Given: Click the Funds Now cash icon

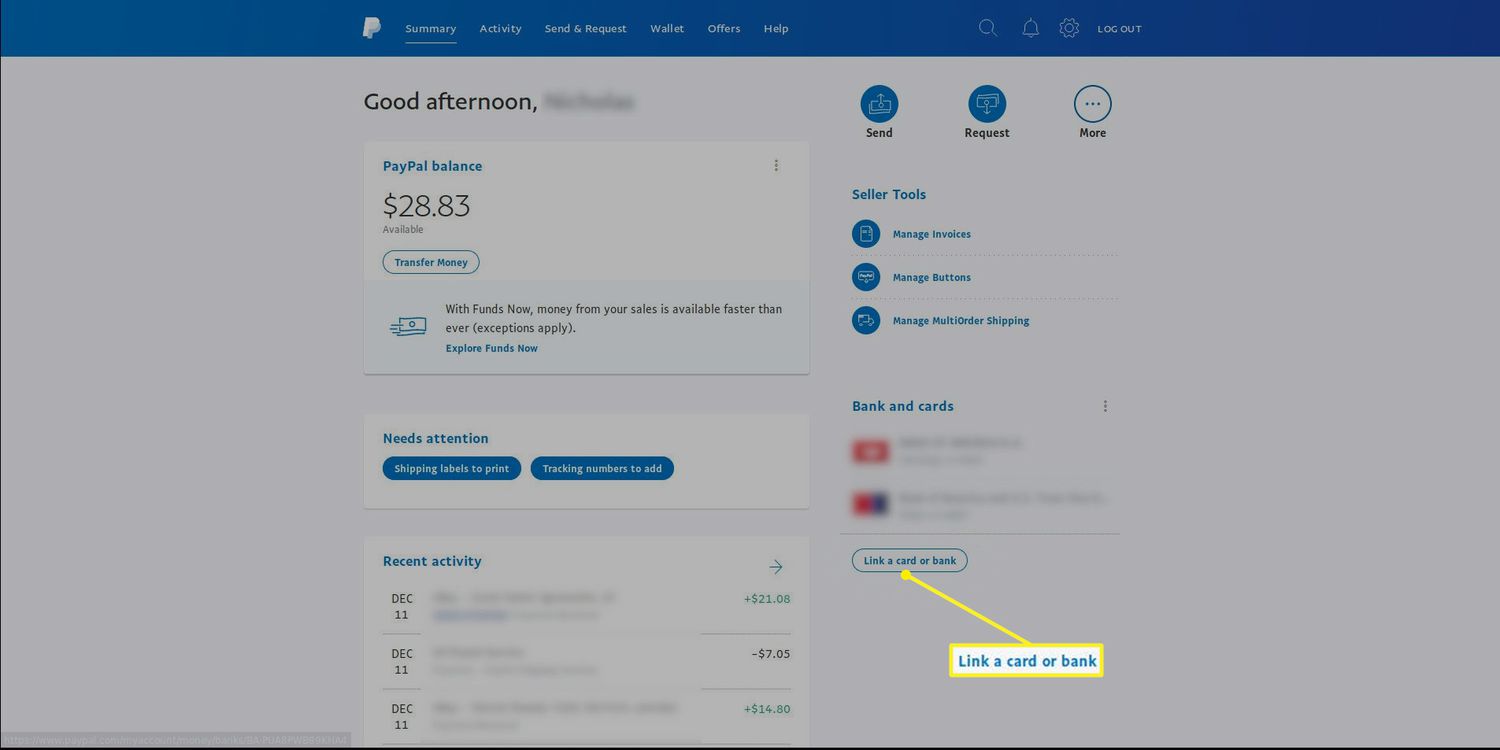Looking at the screenshot, I should point(408,327).
